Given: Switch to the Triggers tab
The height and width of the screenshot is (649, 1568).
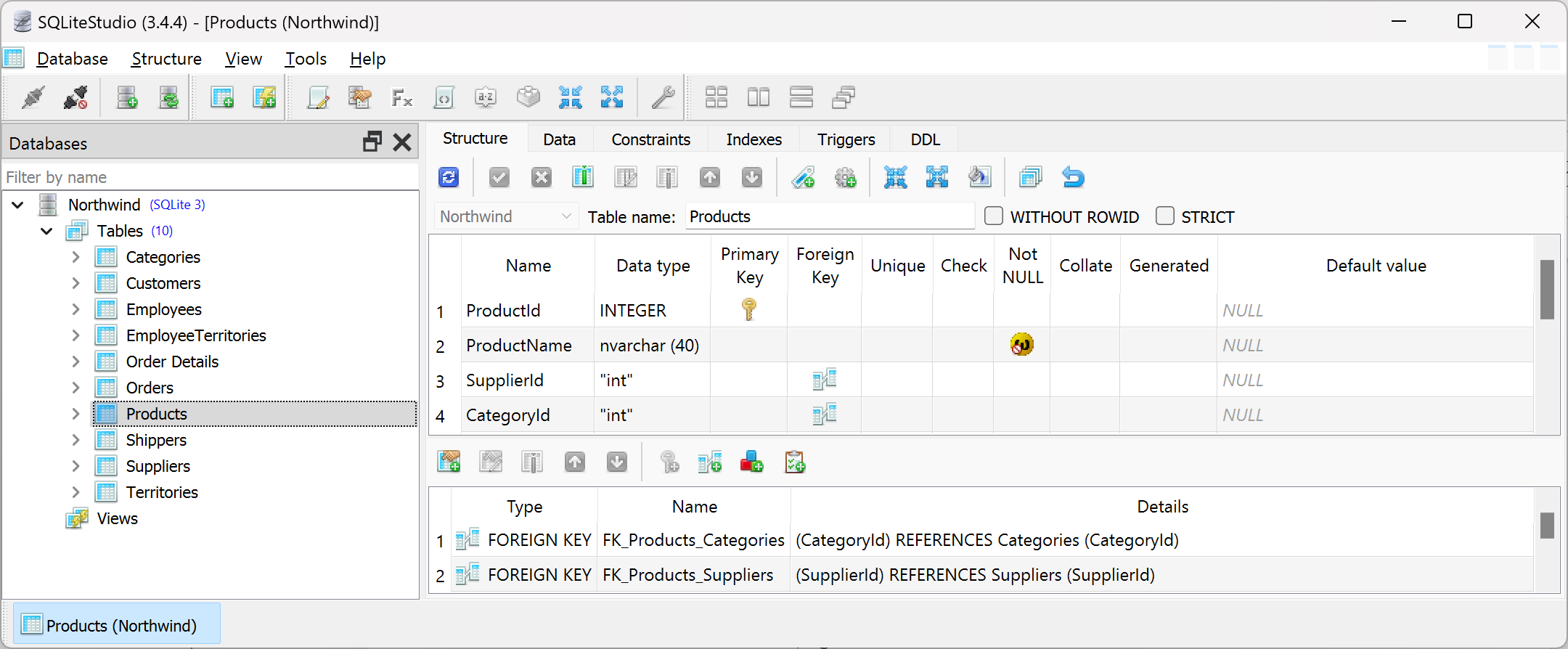Looking at the screenshot, I should click(846, 139).
